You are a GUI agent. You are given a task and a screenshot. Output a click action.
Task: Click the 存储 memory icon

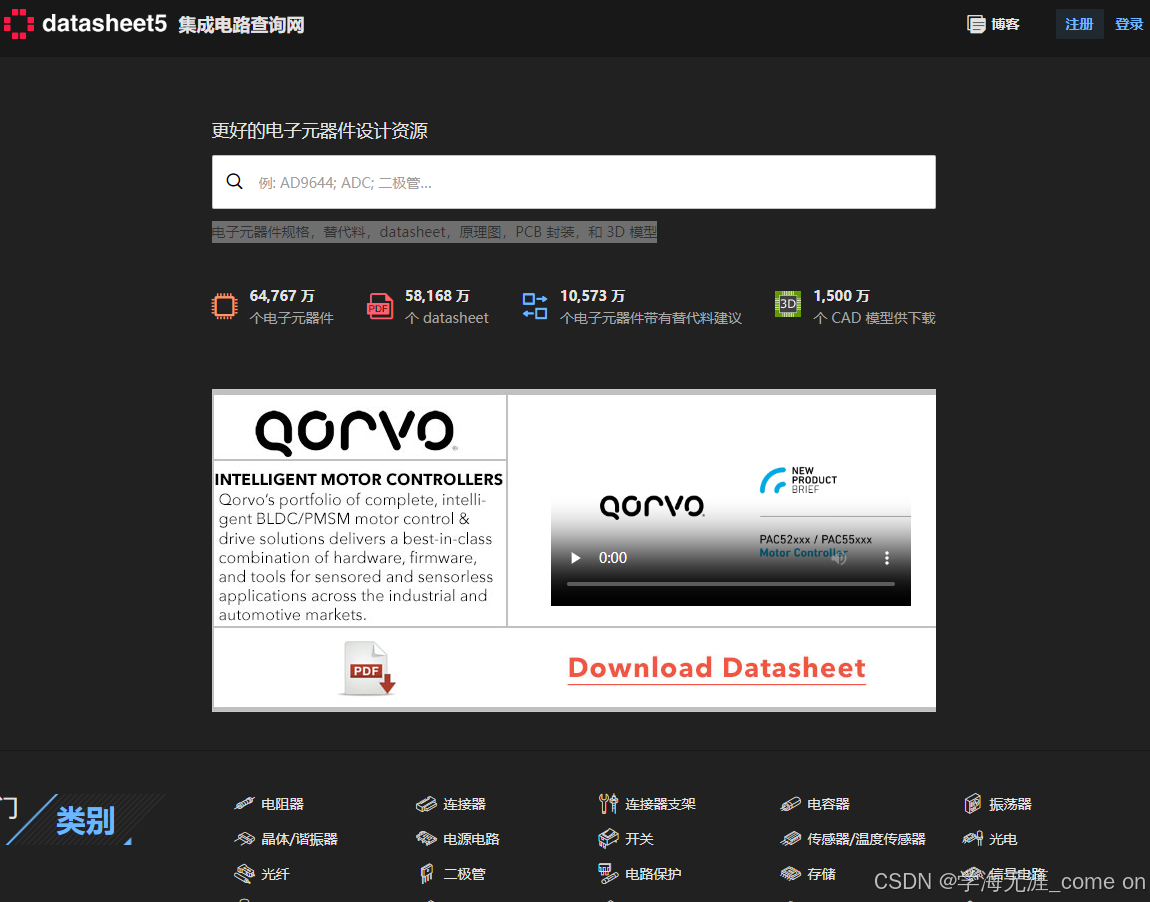coord(790,874)
